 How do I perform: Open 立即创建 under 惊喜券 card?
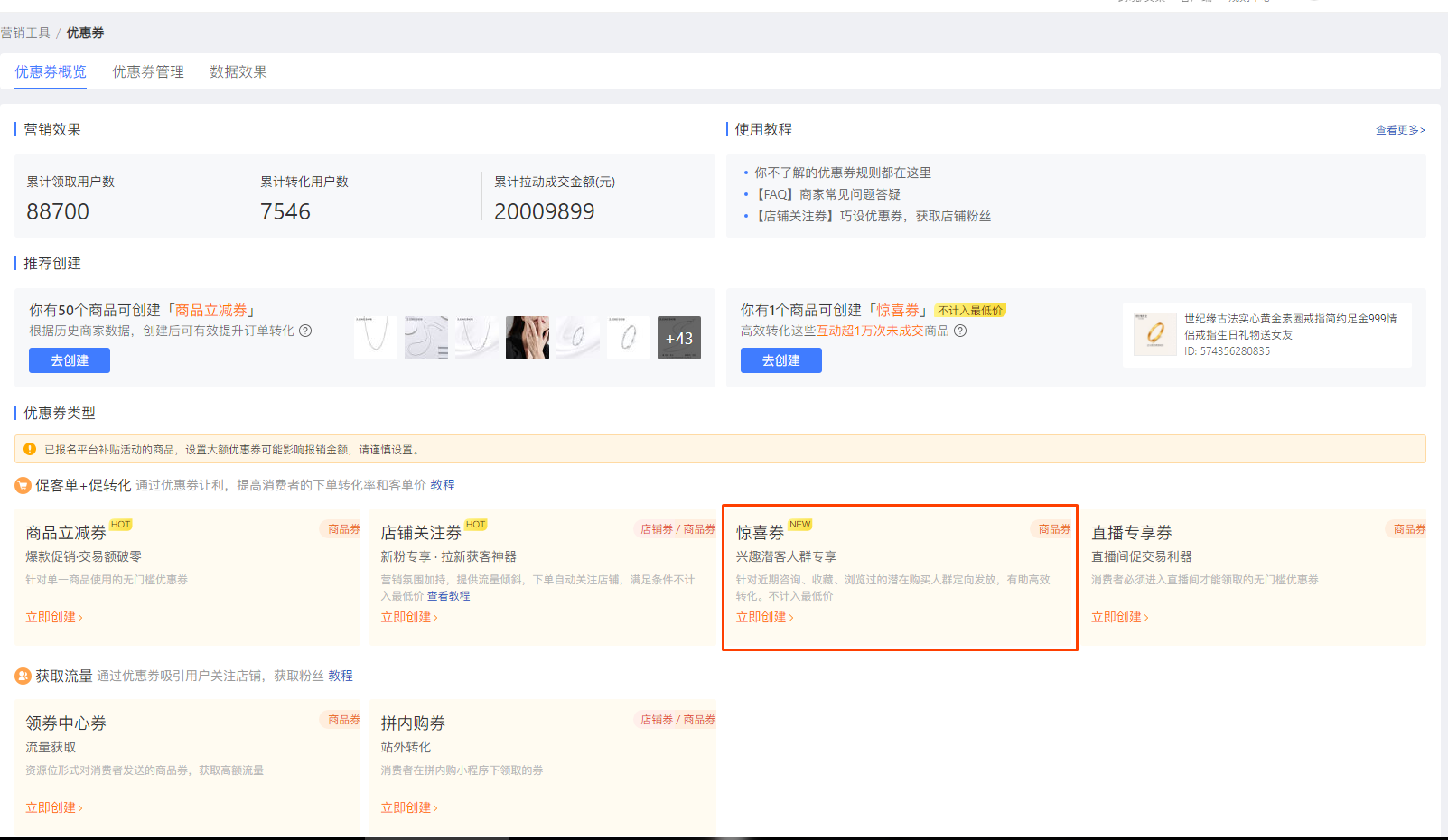click(764, 617)
